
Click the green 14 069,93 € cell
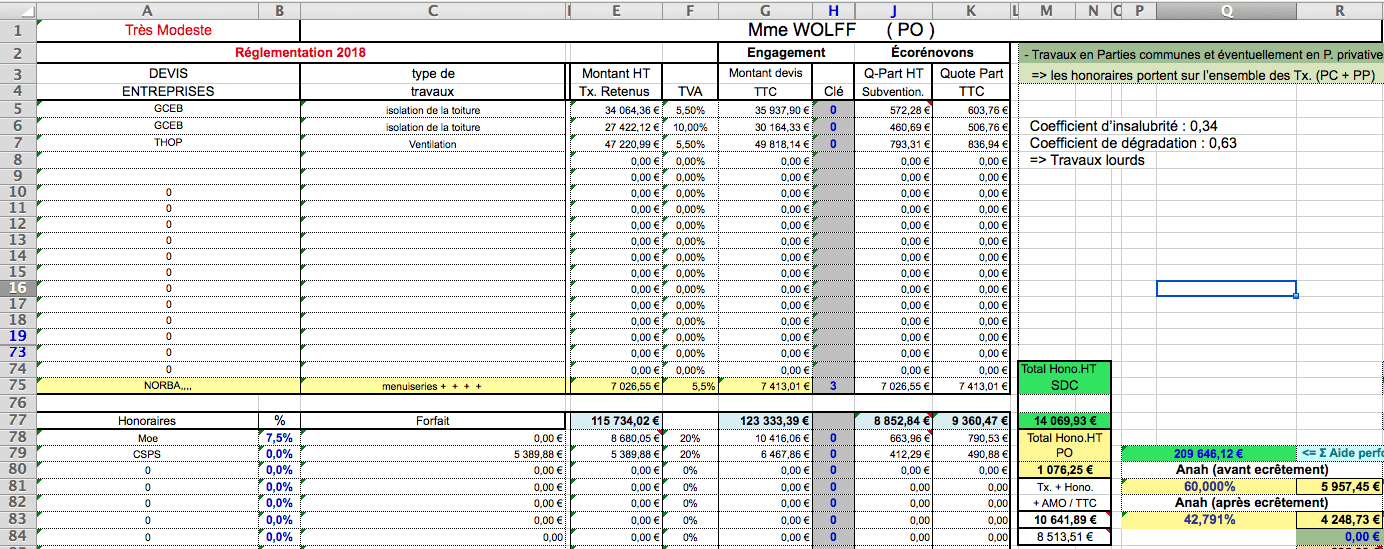[x=1065, y=421]
